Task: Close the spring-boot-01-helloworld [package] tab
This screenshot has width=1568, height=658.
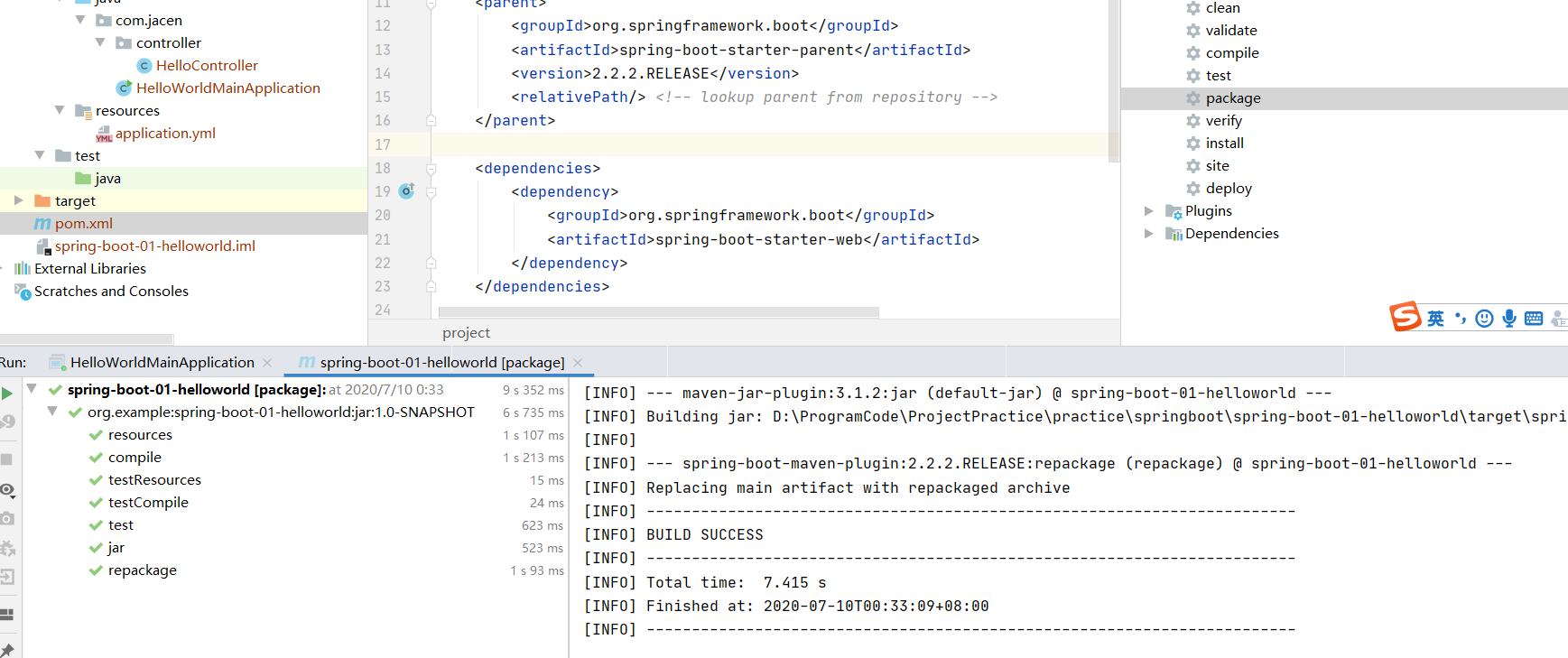Action: pos(578,363)
